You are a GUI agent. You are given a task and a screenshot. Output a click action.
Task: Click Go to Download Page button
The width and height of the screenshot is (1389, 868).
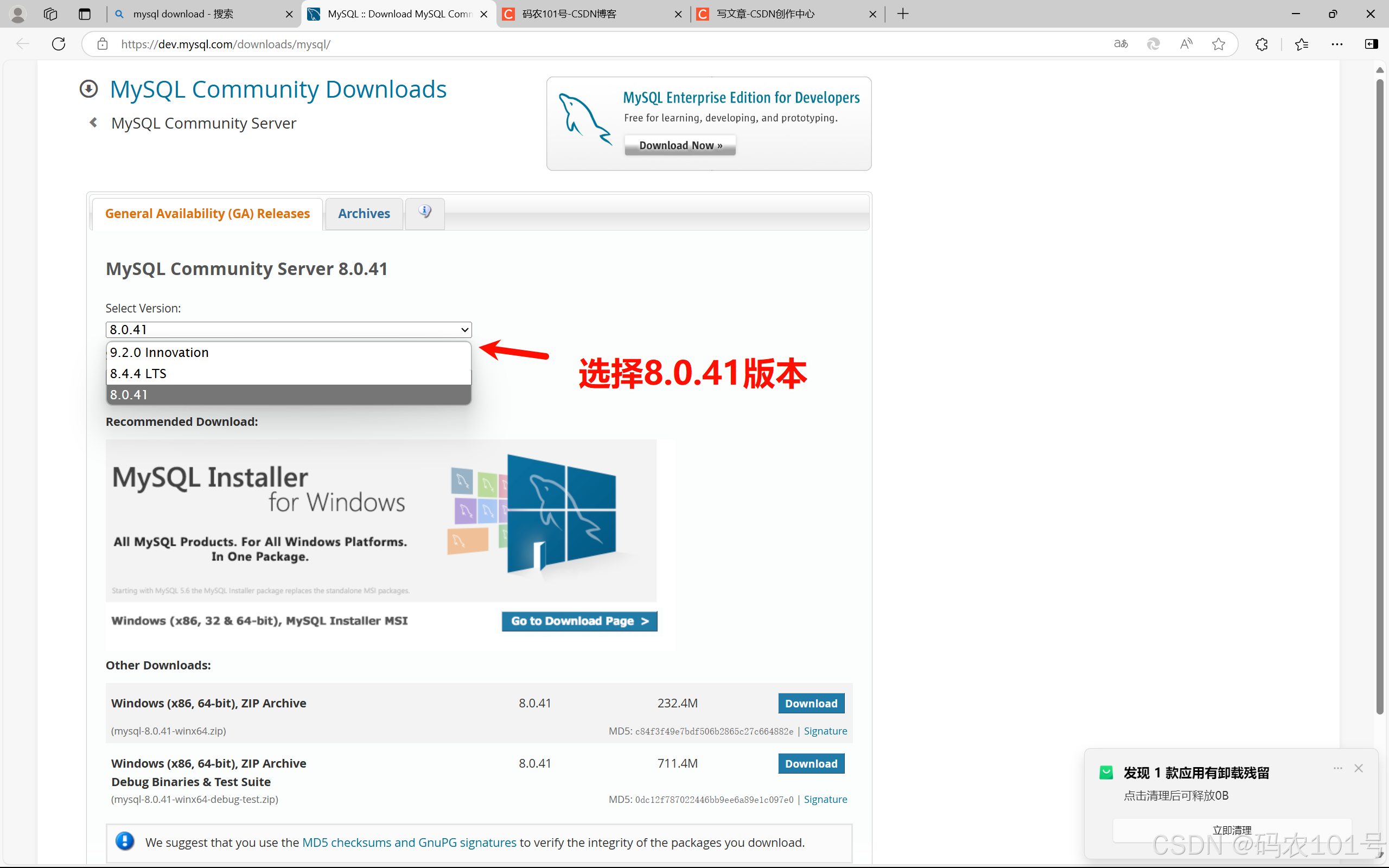coord(579,621)
